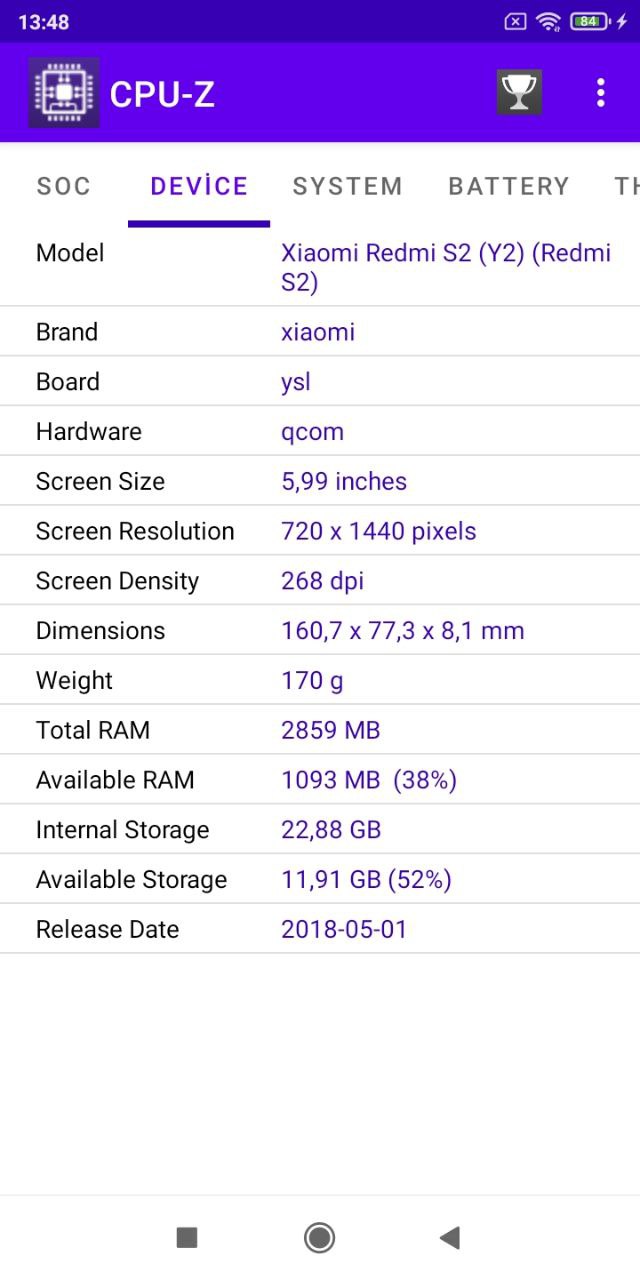This screenshot has width=640, height=1280.
Task: Tap the 13:48 clock in status bar
Action: coord(44,21)
